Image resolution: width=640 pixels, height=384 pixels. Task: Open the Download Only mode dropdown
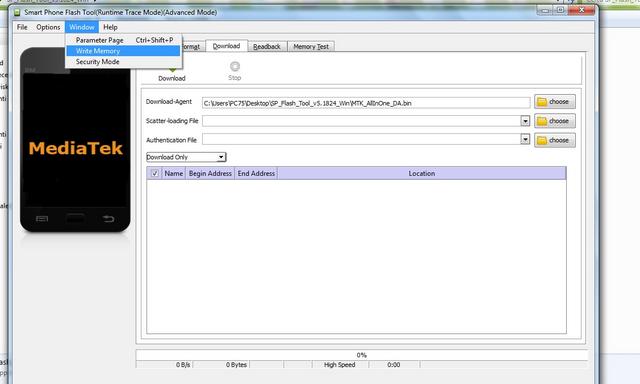(186, 157)
